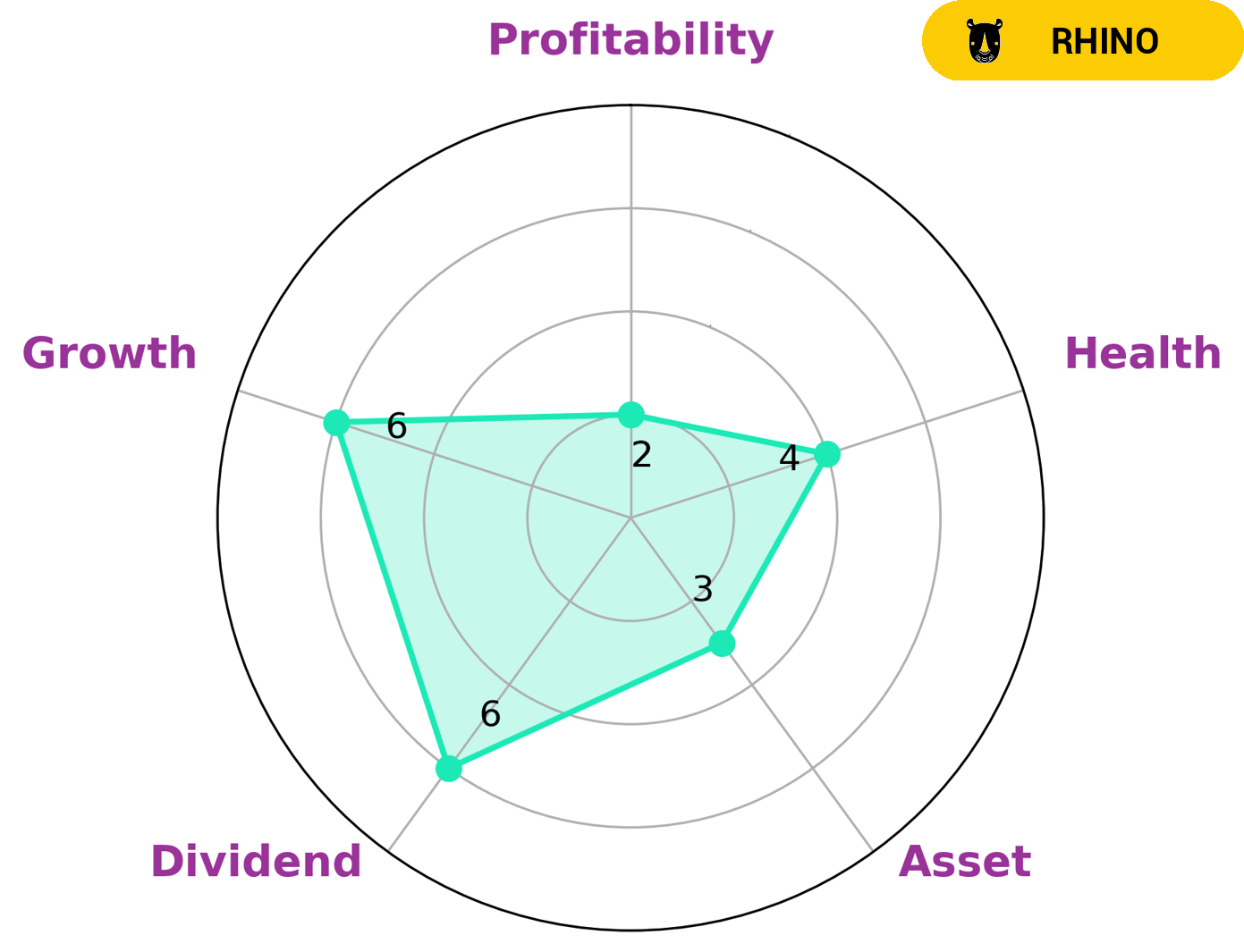Viewport: 1244px width, 952px height.
Task: Click the RHINO brand name text
Action: pos(1104,42)
